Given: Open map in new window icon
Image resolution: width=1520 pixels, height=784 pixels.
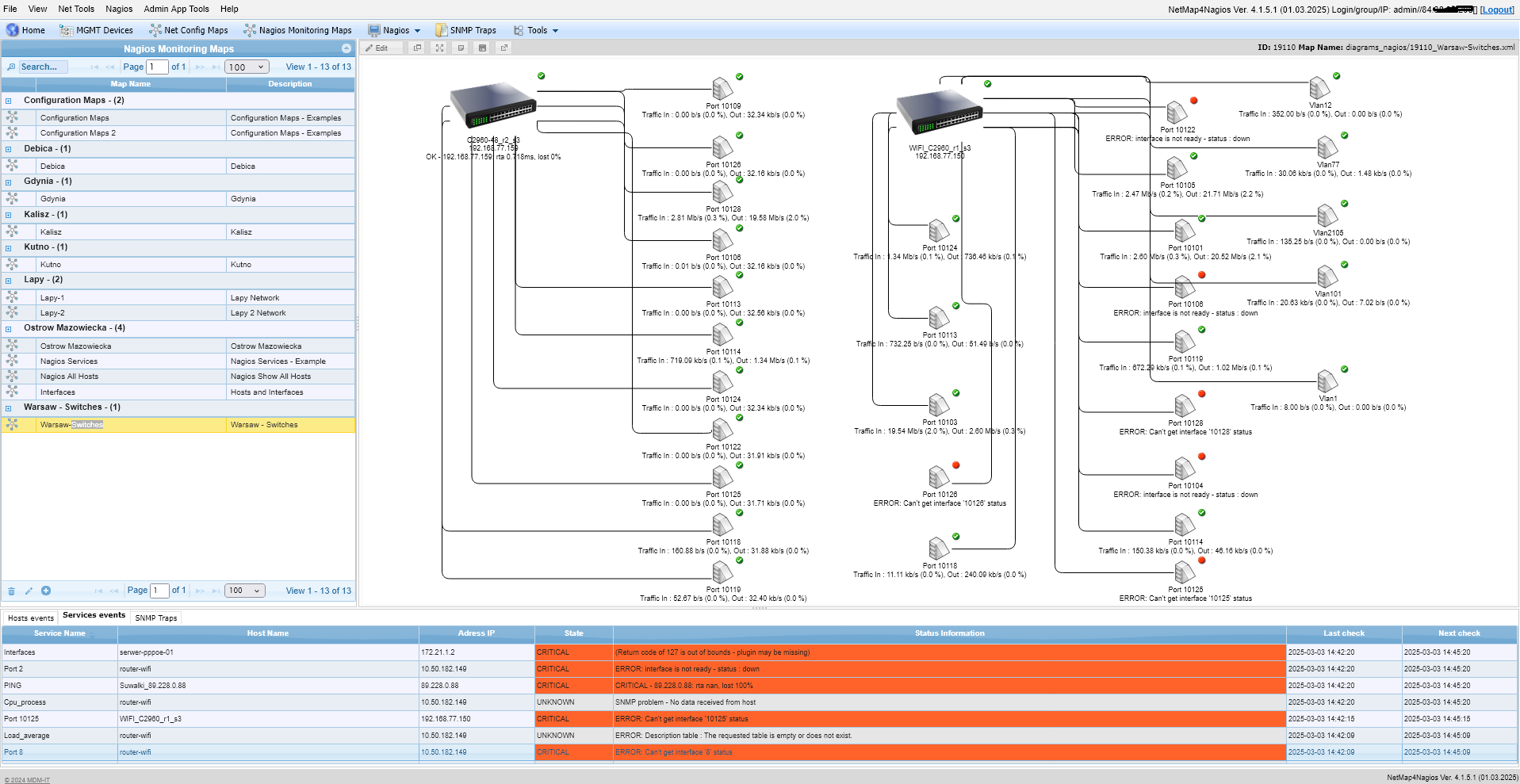Looking at the screenshot, I should coord(503,48).
